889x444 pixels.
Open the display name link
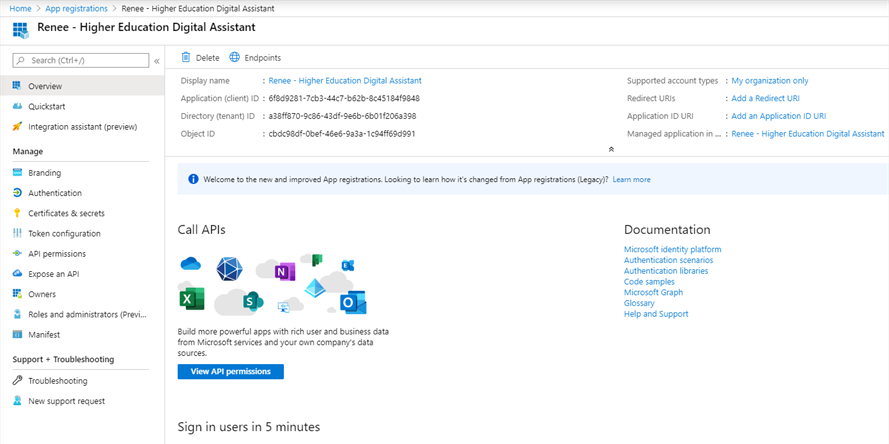click(x=345, y=81)
